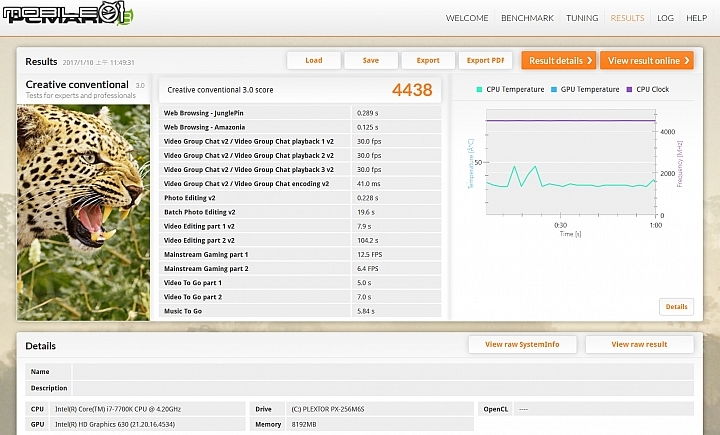The height and width of the screenshot is (435, 720).
Task: Click View result online
Action: tap(647, 61)
